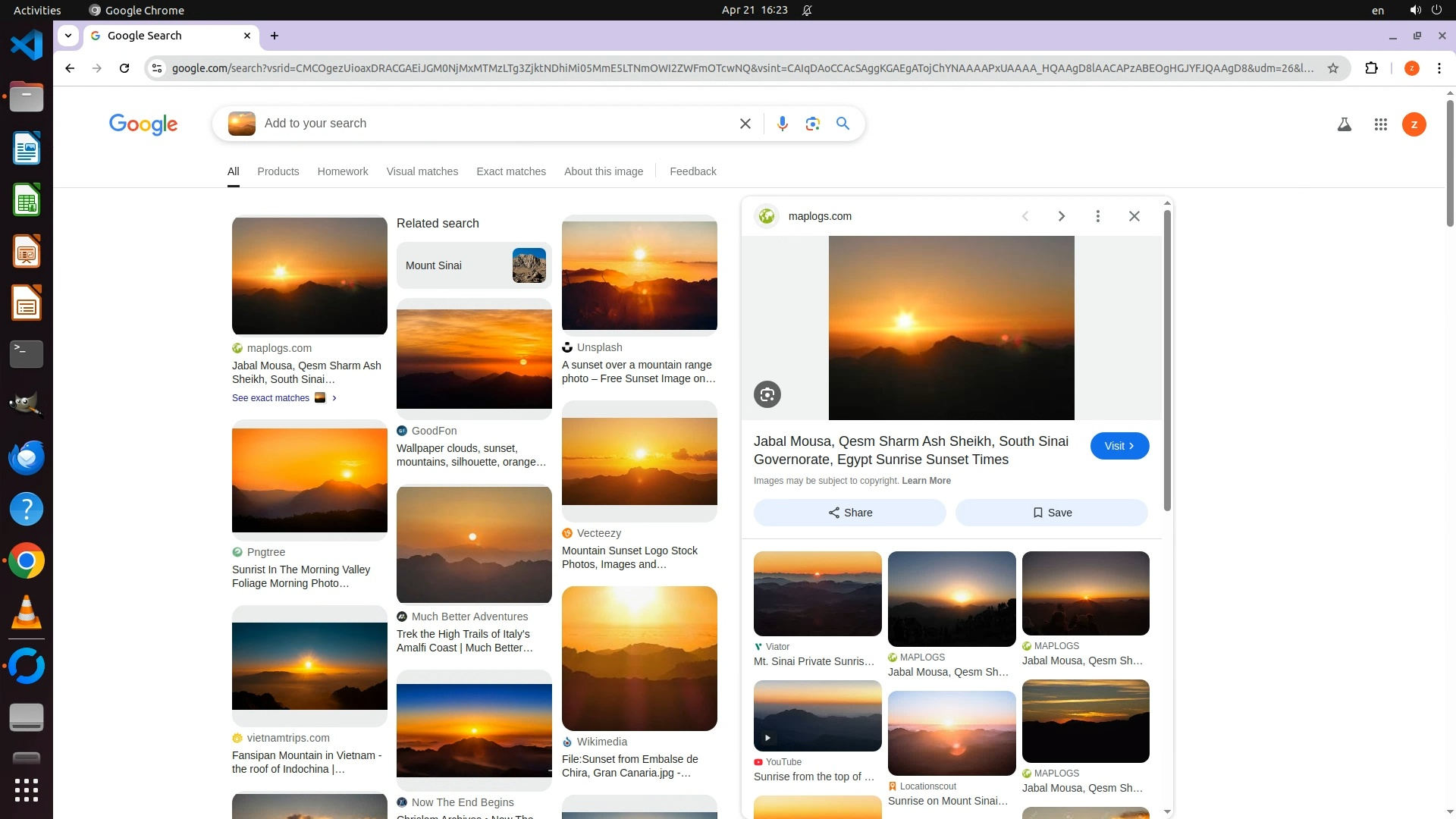
Task: Launch VLC from the dock
Action: tap(27, 613)
